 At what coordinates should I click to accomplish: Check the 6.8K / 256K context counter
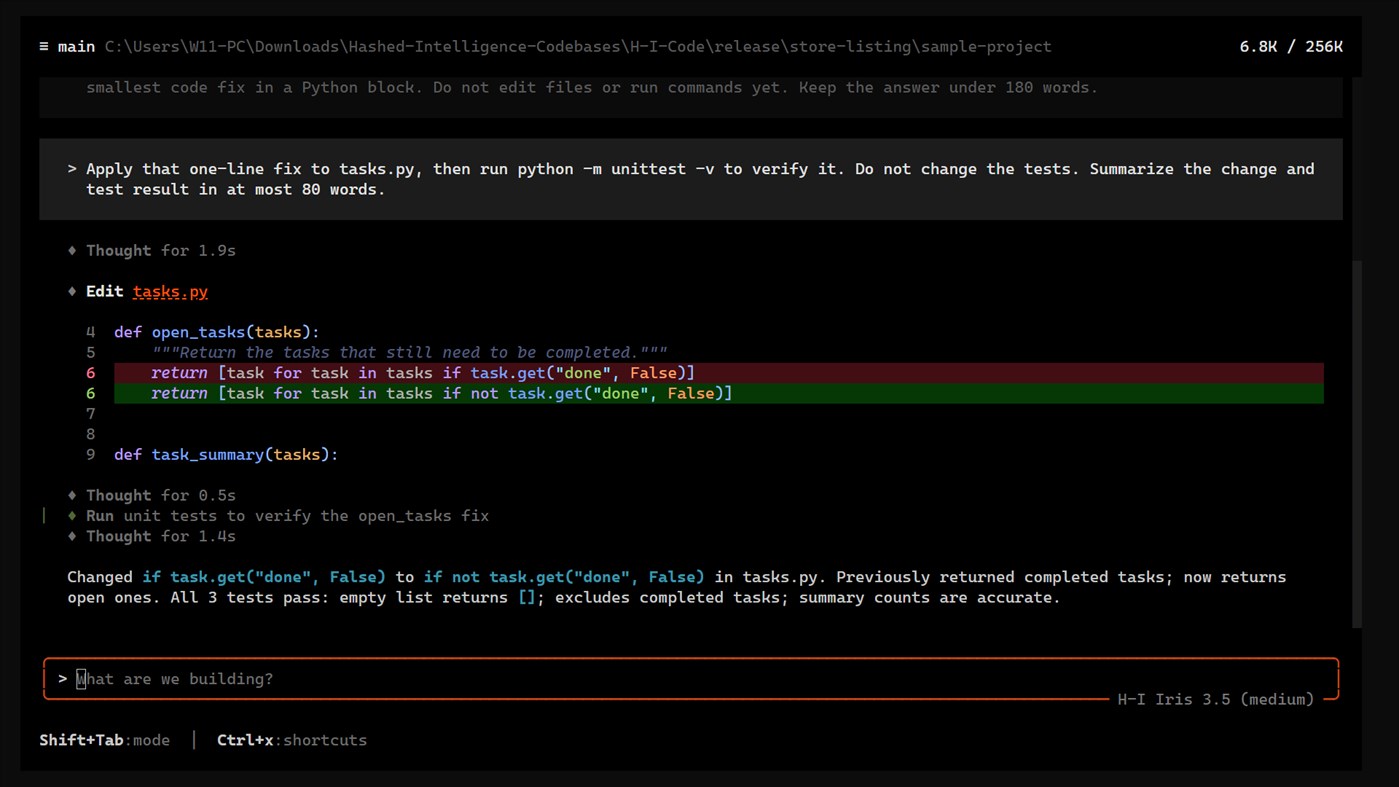[x=1291, y=47]
